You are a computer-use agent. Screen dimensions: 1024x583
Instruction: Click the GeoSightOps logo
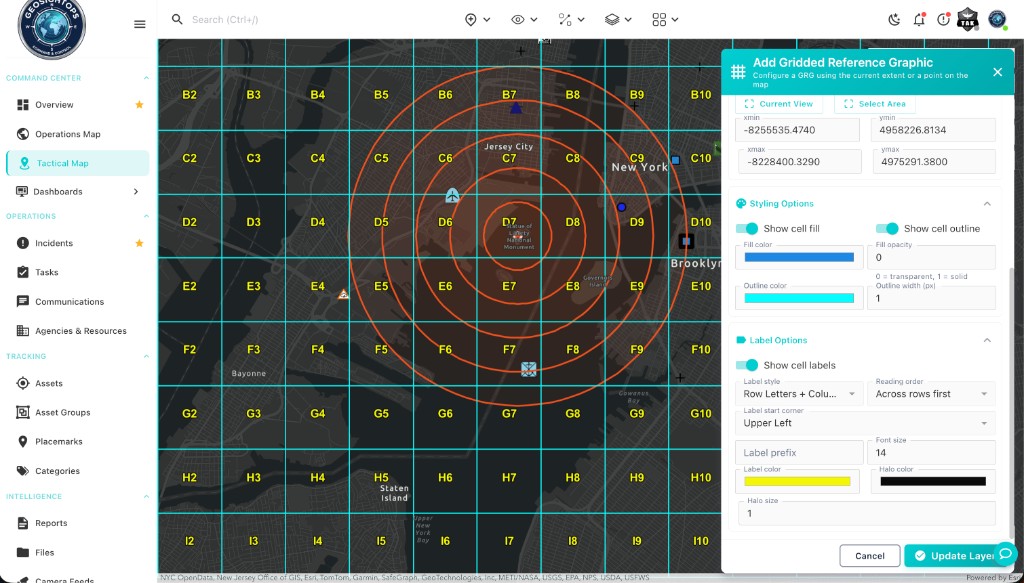[x=52, y=26]
